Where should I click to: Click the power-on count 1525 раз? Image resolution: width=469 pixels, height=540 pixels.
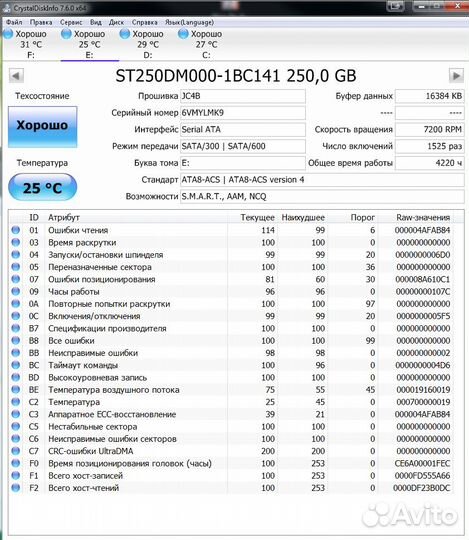click(x=430, y=146)
